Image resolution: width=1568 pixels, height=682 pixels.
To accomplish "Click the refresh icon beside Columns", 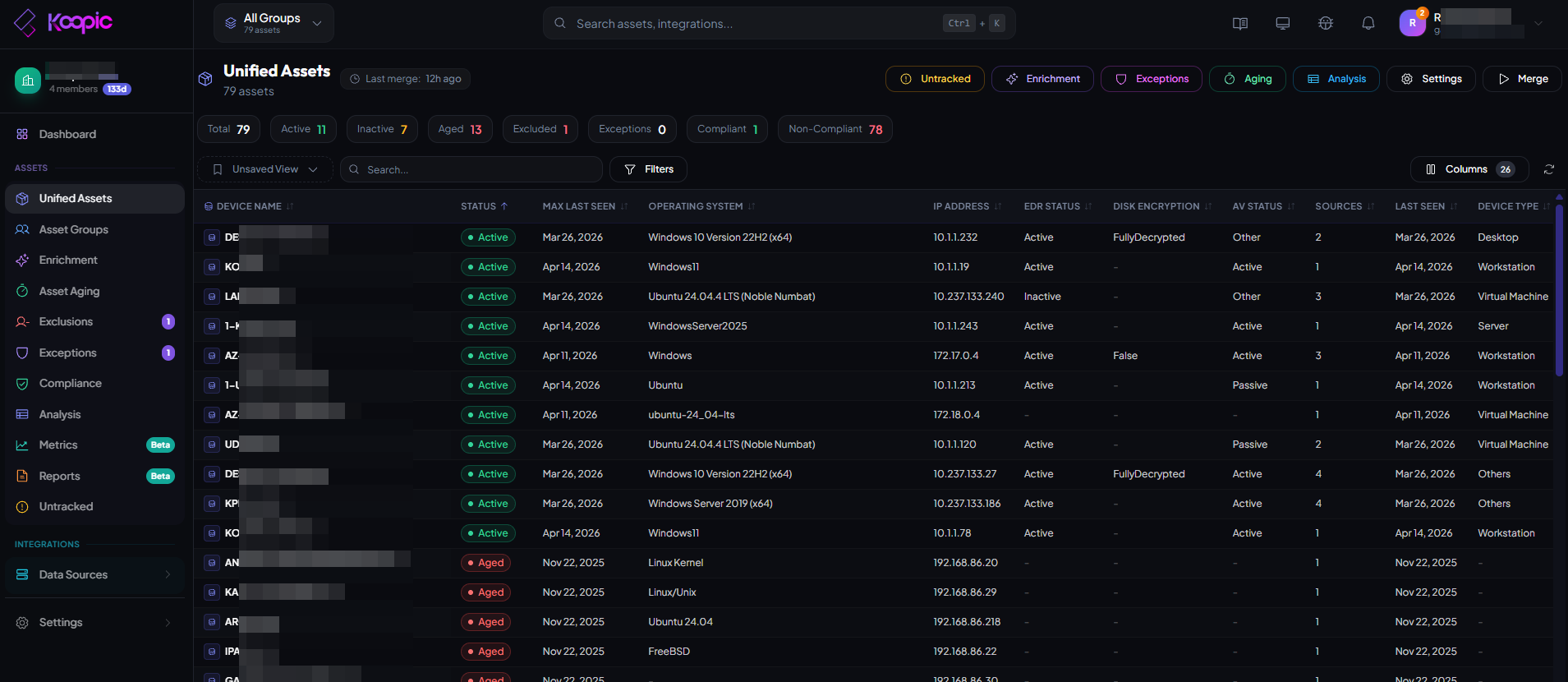I will [x=1548, y=169].
